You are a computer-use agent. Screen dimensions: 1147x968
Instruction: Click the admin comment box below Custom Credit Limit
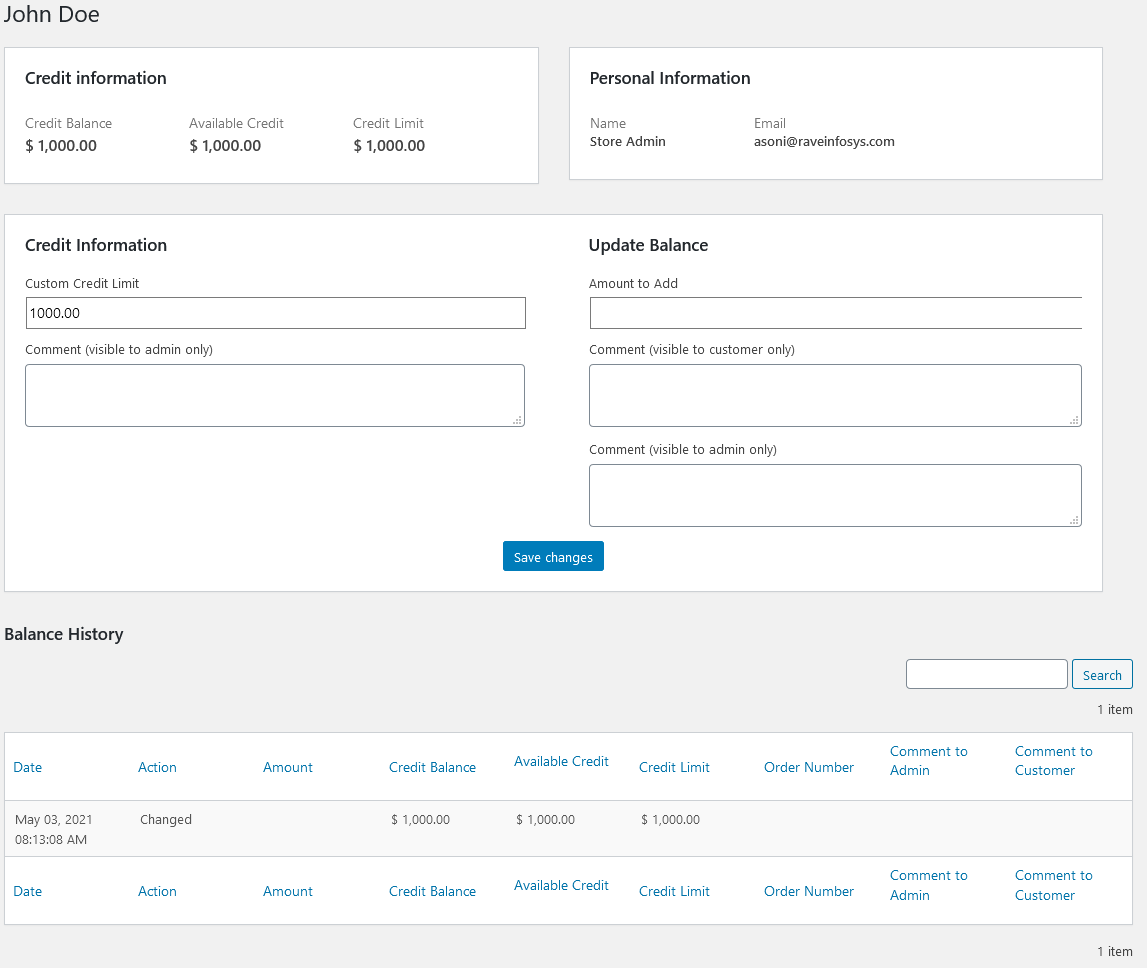pos(275,395)
